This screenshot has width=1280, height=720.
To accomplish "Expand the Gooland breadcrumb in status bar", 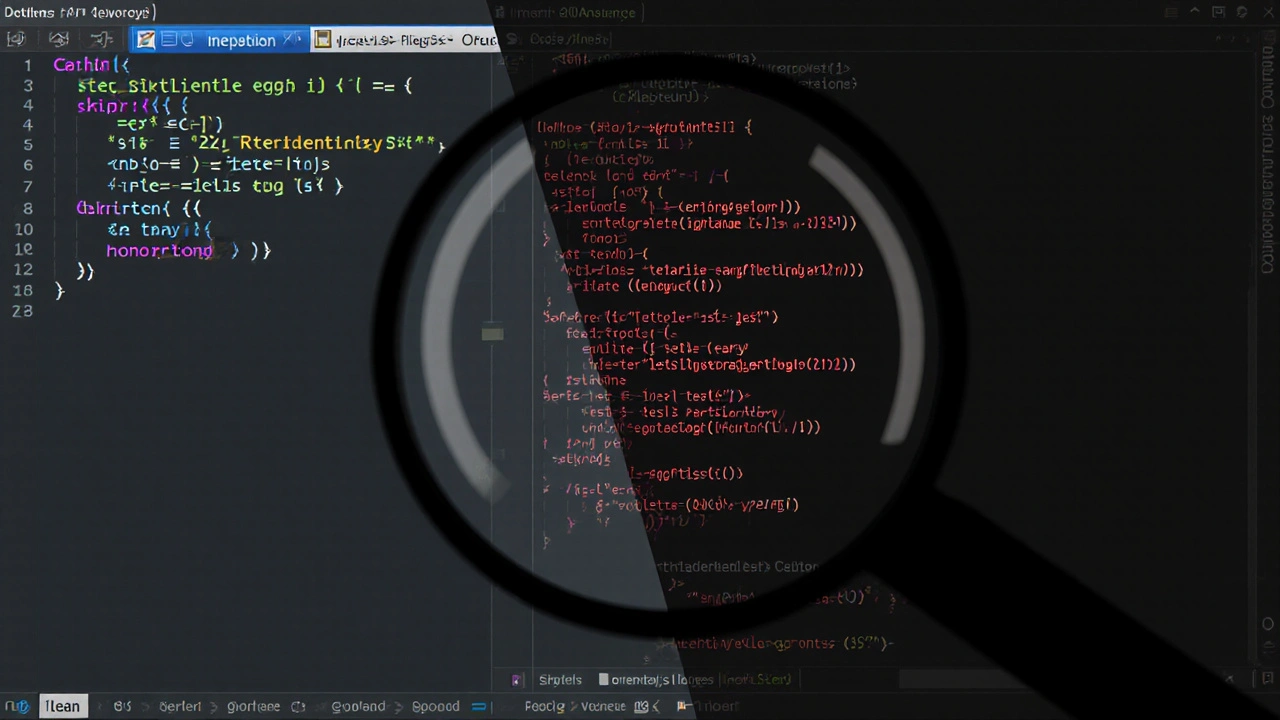I will [358, 706].
